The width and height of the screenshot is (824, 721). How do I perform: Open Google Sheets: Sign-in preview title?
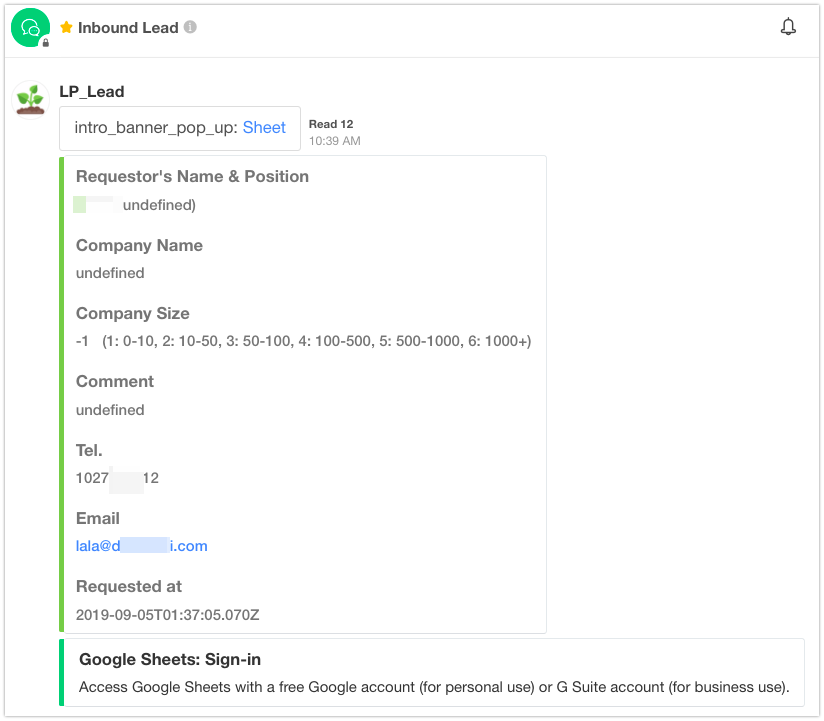(x=170, y=660)
